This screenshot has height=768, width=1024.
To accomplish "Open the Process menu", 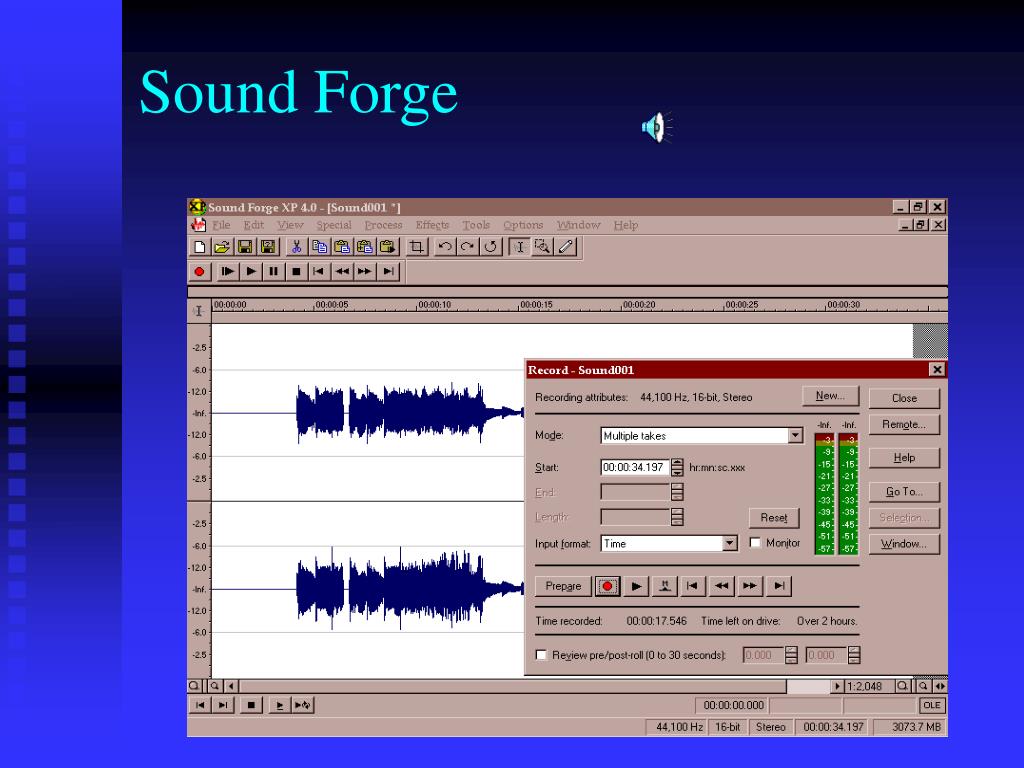I will coord(383,225).
